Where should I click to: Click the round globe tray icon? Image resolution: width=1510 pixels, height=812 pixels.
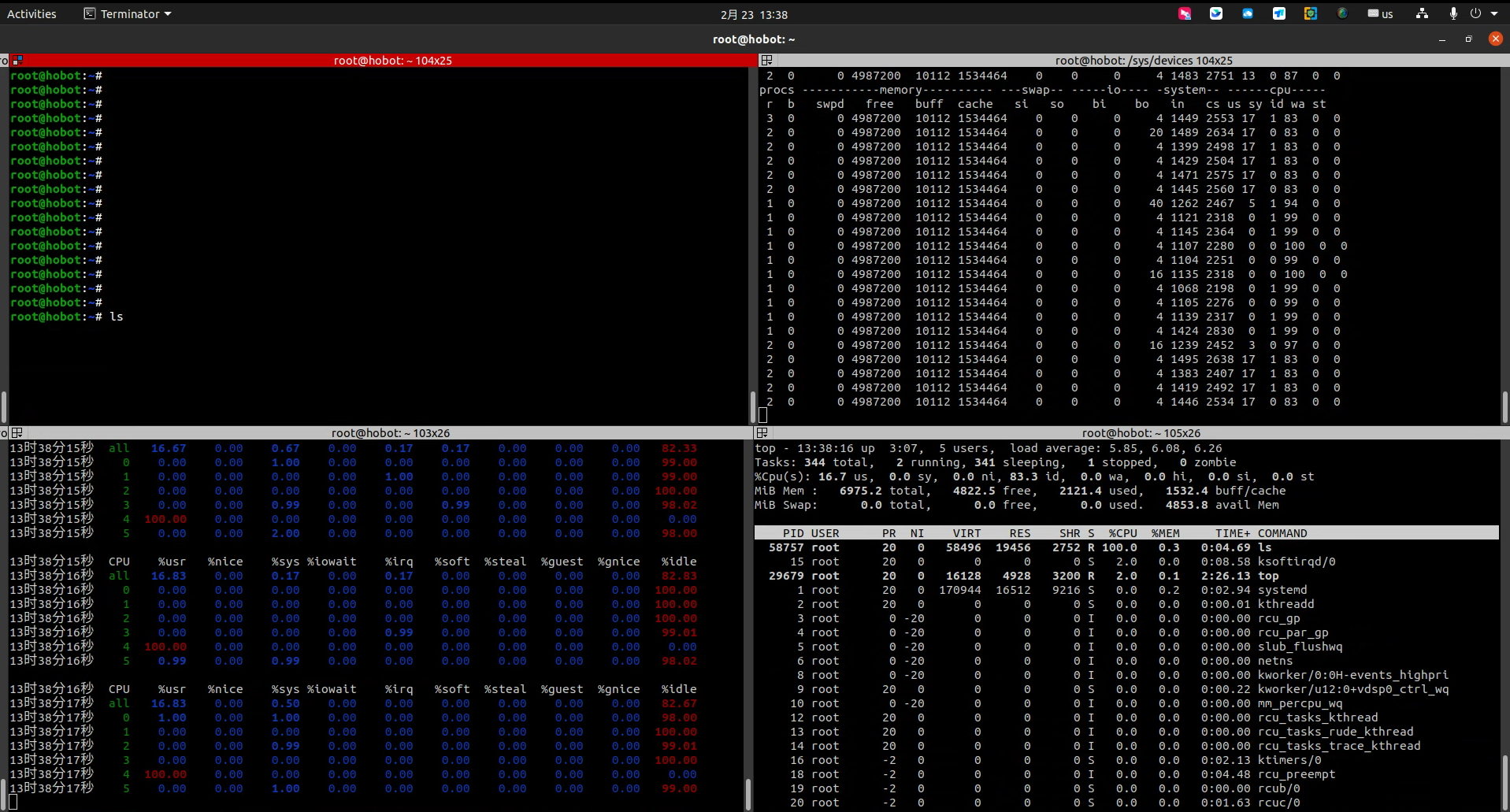click(x=1342, y=13)
